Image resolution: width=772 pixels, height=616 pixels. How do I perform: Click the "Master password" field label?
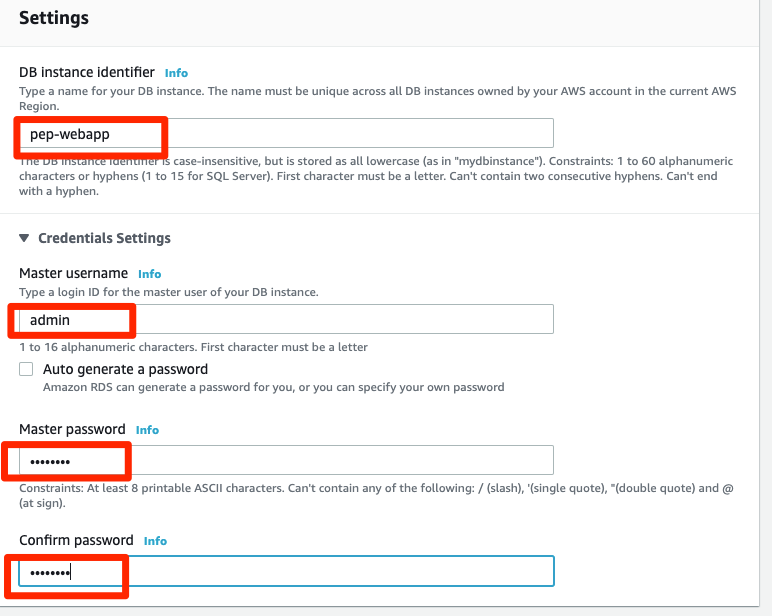[x=72, y=429]
